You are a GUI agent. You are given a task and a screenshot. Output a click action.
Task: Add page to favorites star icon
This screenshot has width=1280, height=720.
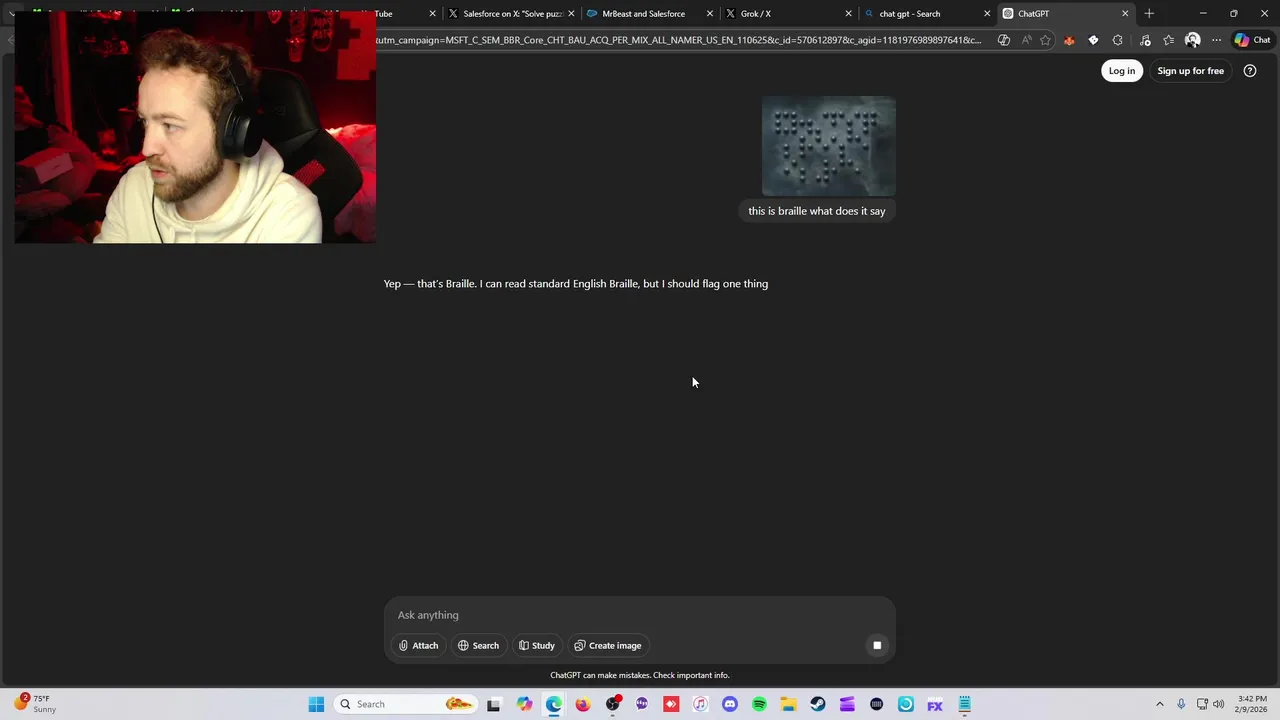click(x=1045, y=40)
